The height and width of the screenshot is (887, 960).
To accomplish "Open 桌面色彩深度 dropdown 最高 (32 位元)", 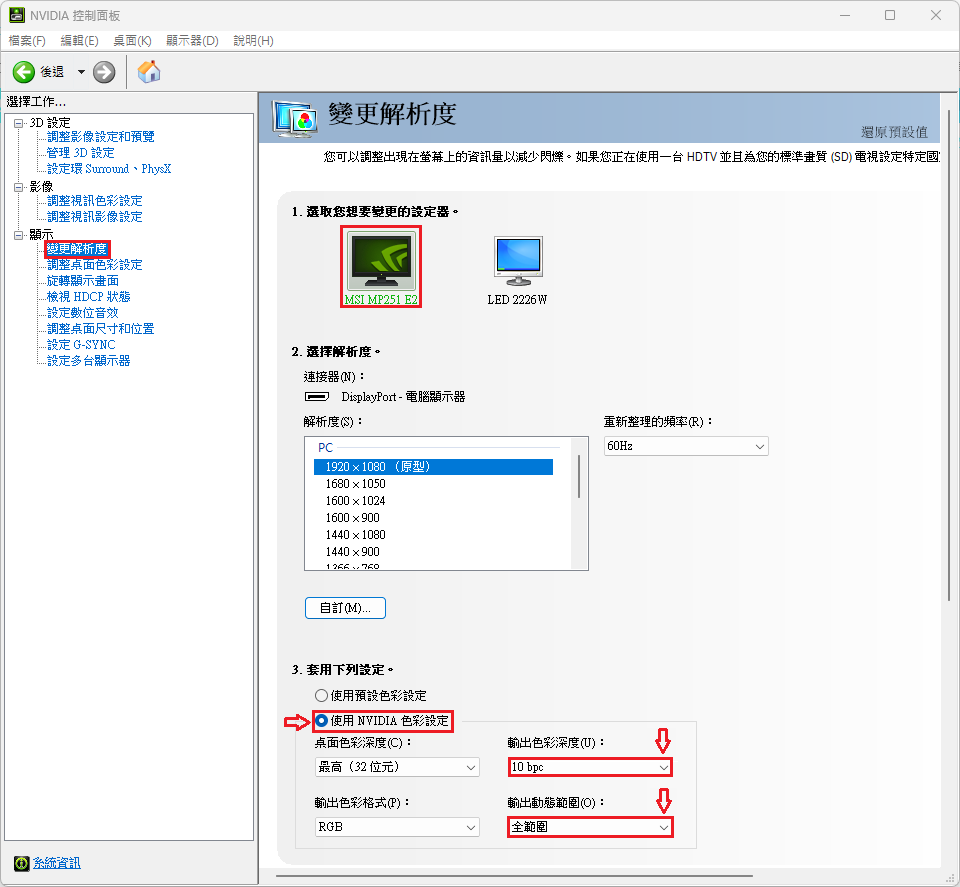I will coord(397,767).
